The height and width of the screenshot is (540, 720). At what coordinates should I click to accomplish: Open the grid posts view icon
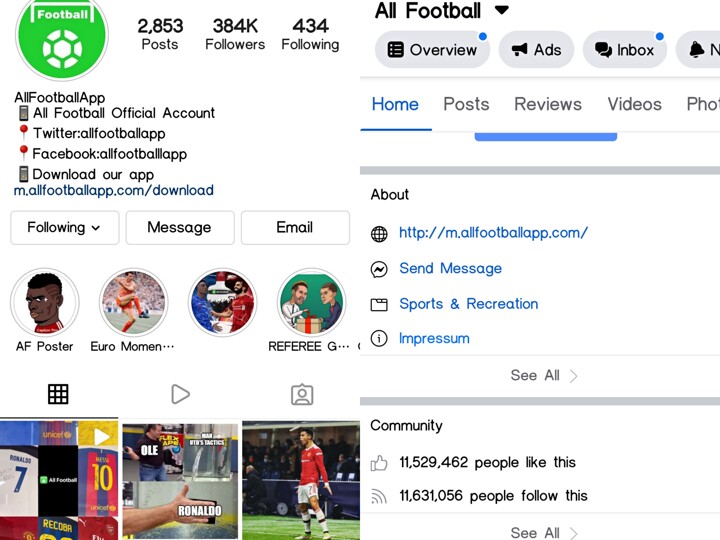point(58,394)
